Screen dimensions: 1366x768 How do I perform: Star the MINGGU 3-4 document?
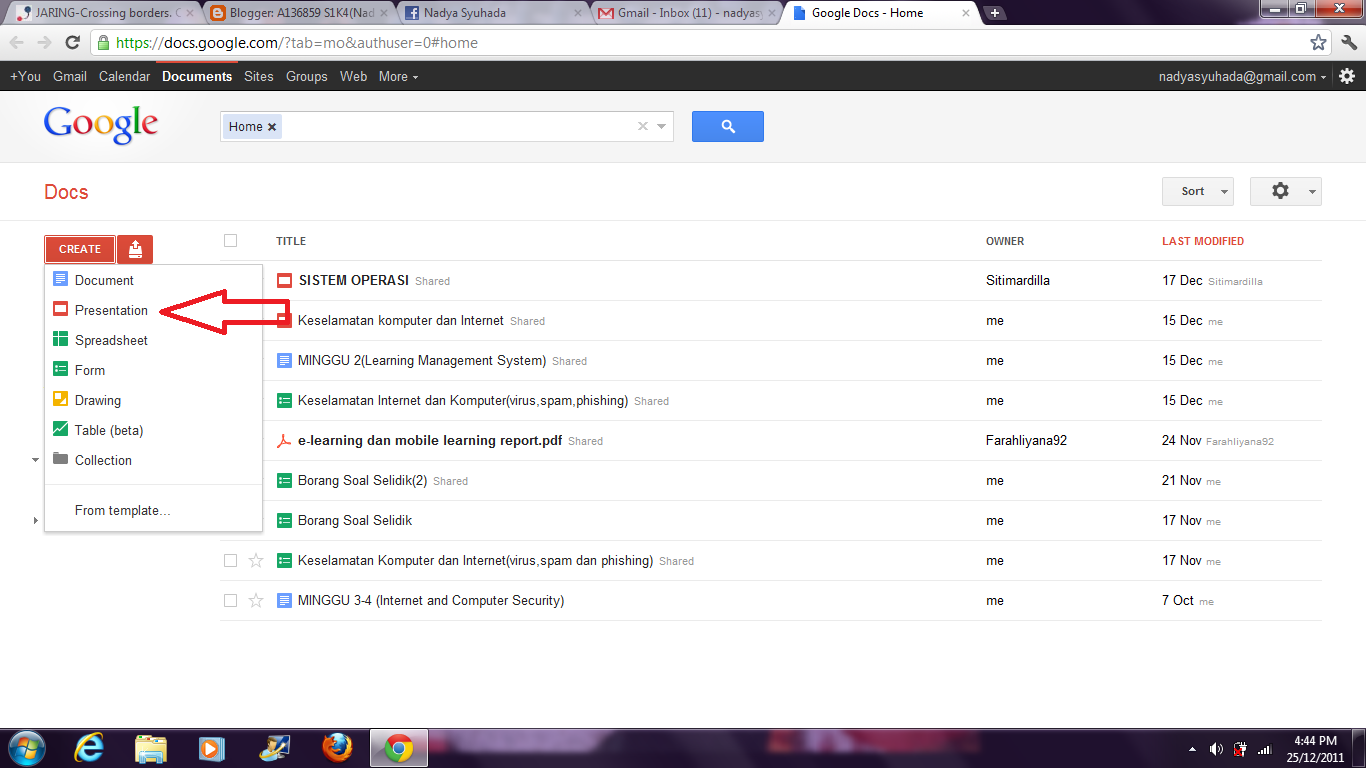click(x=256, y=601)
